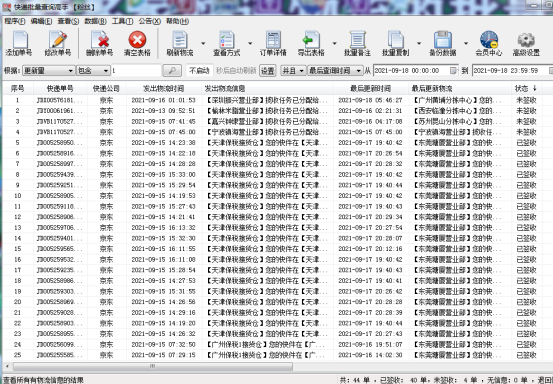The height and width of the screenshot is (384, 553).
Task: Open the 批量备注 batch remark tool
Action: click(357, 43)
